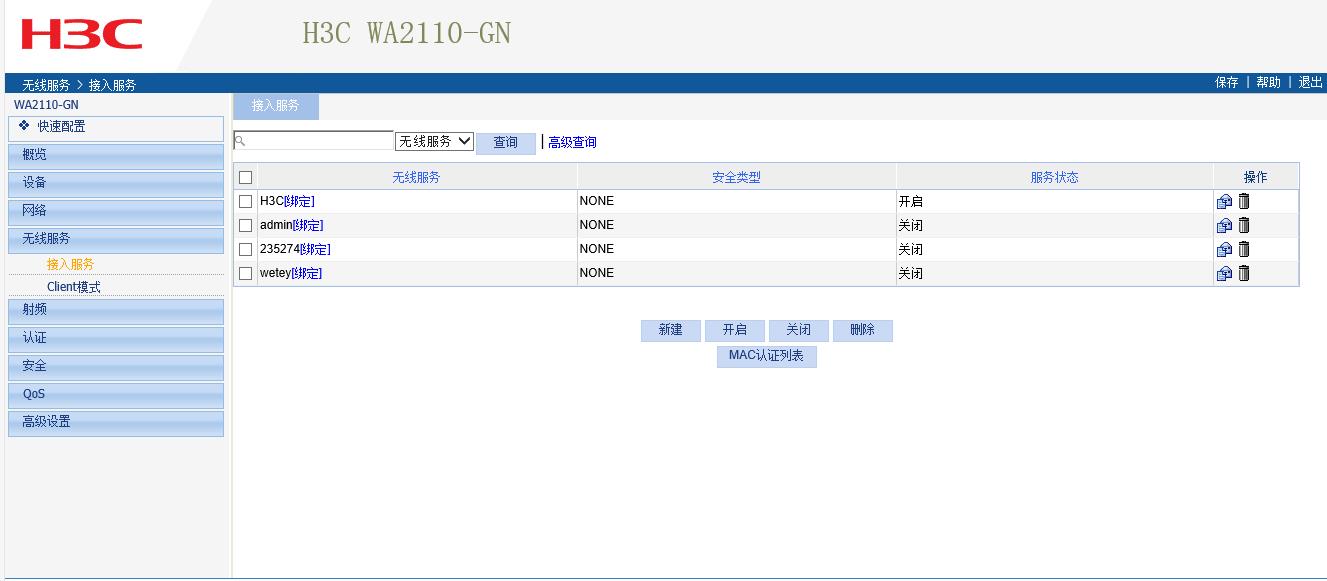Click the 新建 button
Viewport: 1327px width, 581px height.
[671, 330]
